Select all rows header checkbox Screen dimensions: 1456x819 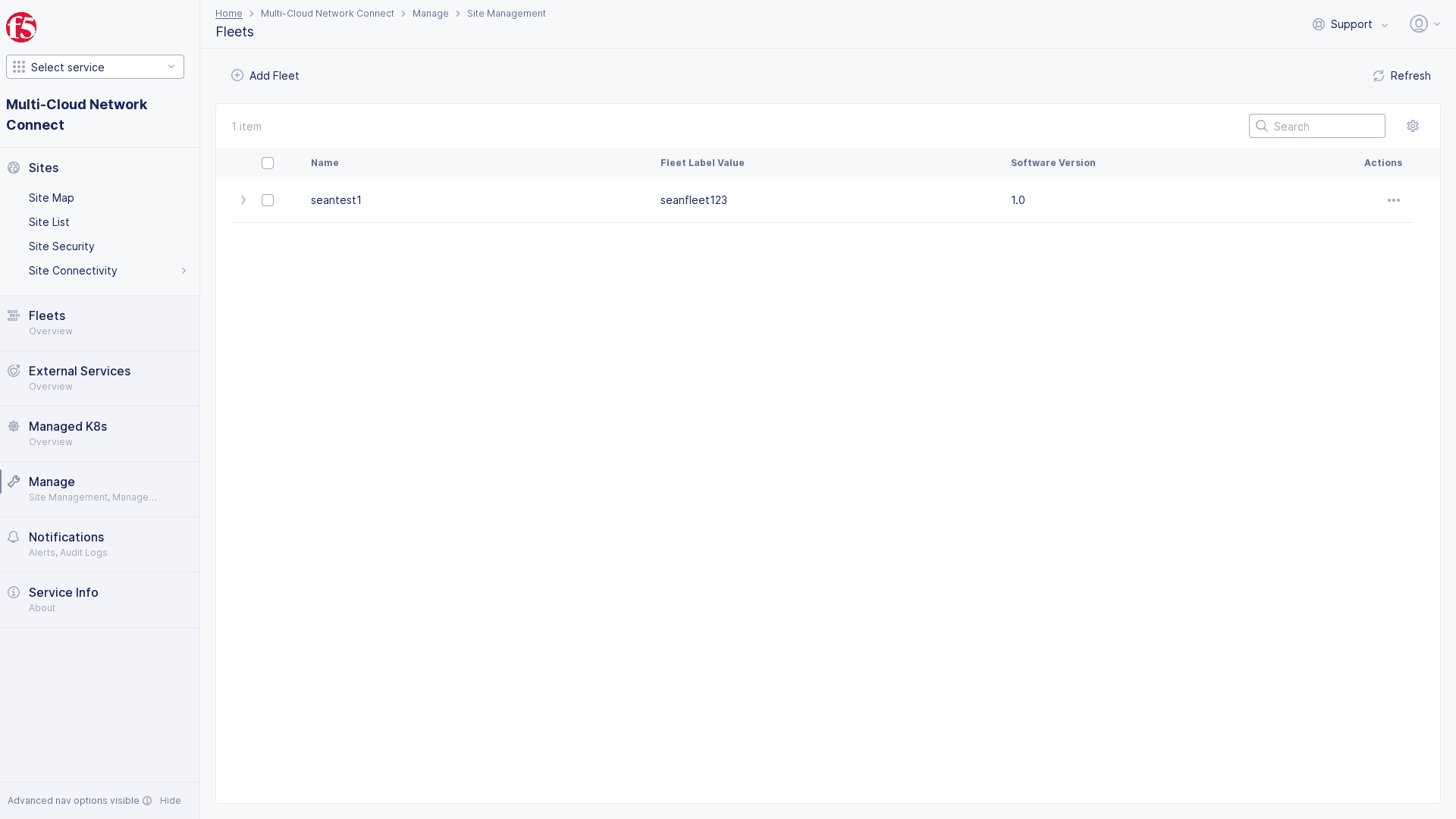click(x=268, y=163)
